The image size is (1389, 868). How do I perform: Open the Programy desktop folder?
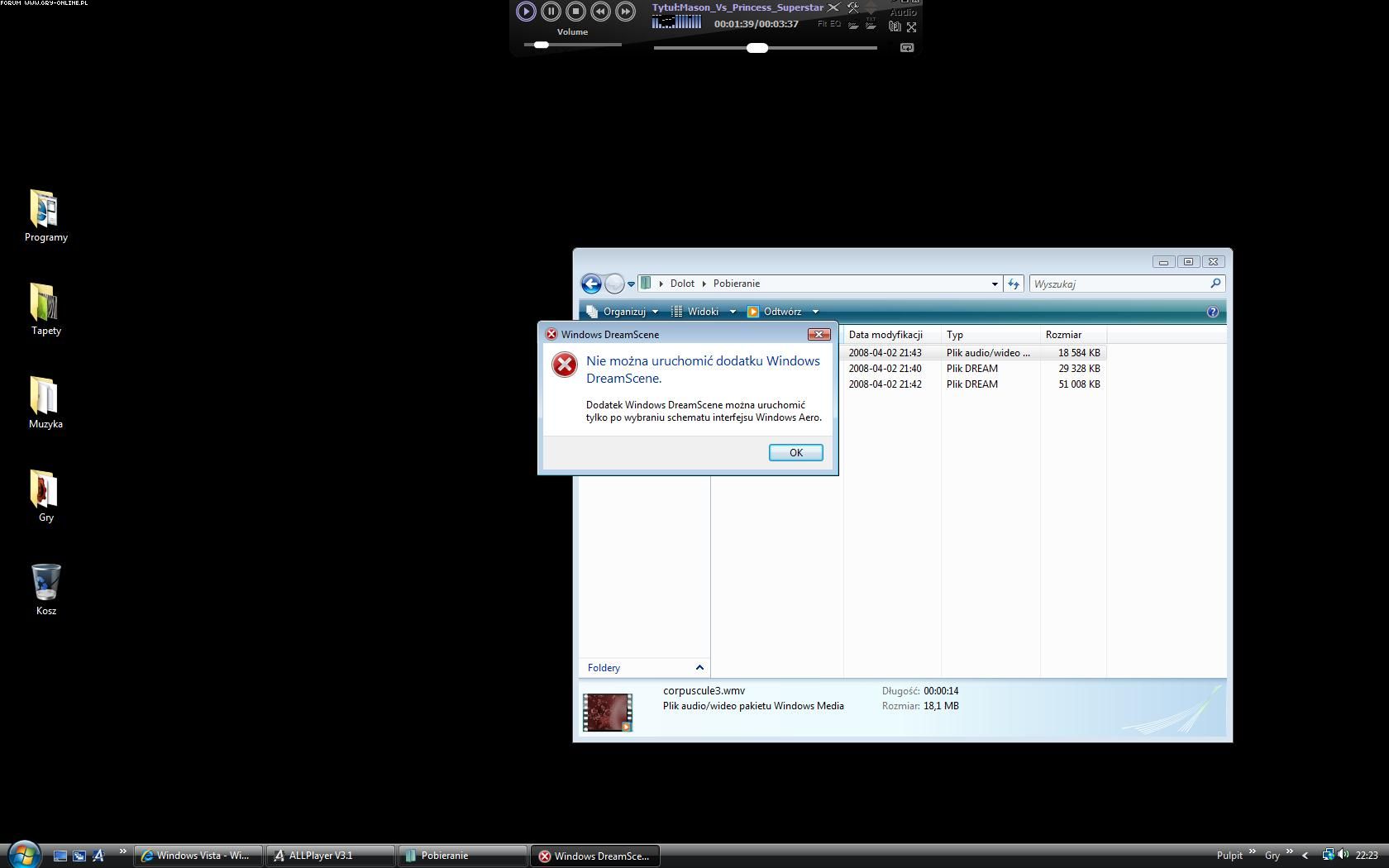click(45, 216)
